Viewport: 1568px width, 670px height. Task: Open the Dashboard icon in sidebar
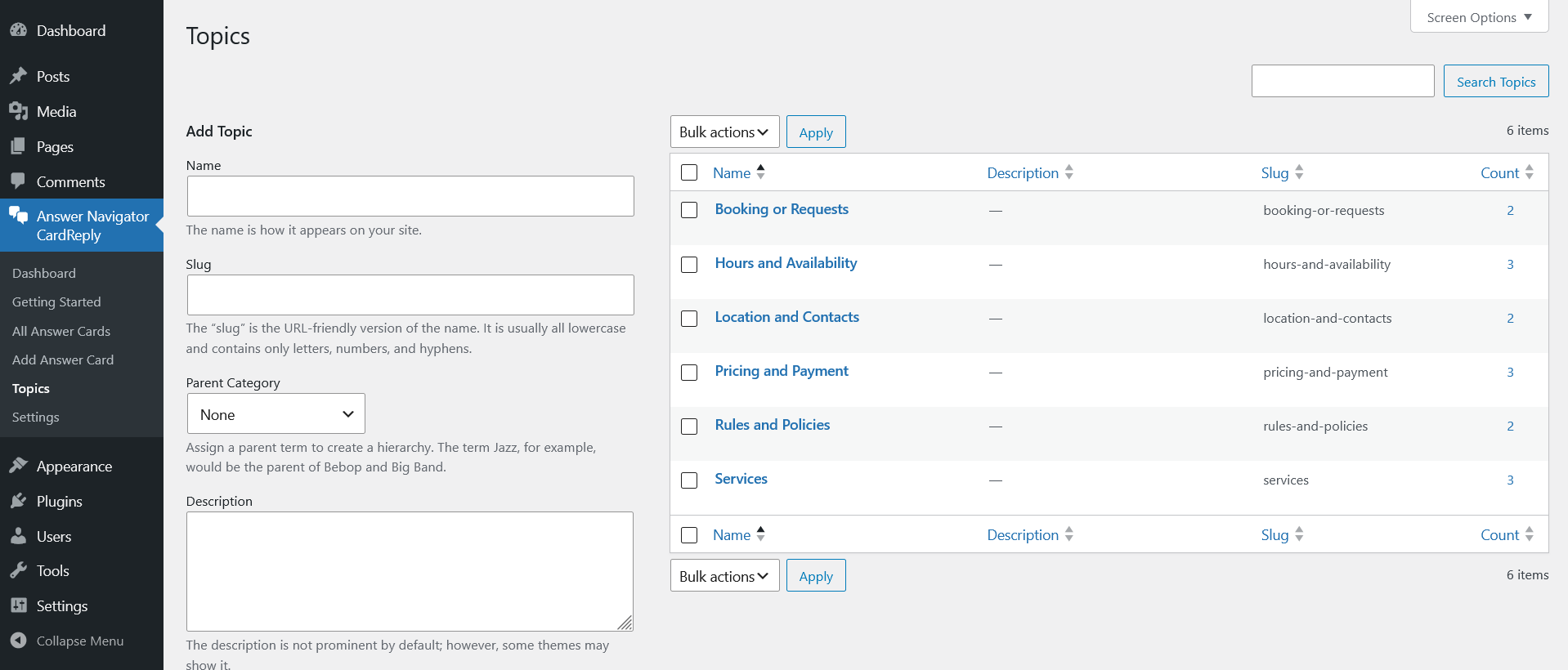[18, 30]
